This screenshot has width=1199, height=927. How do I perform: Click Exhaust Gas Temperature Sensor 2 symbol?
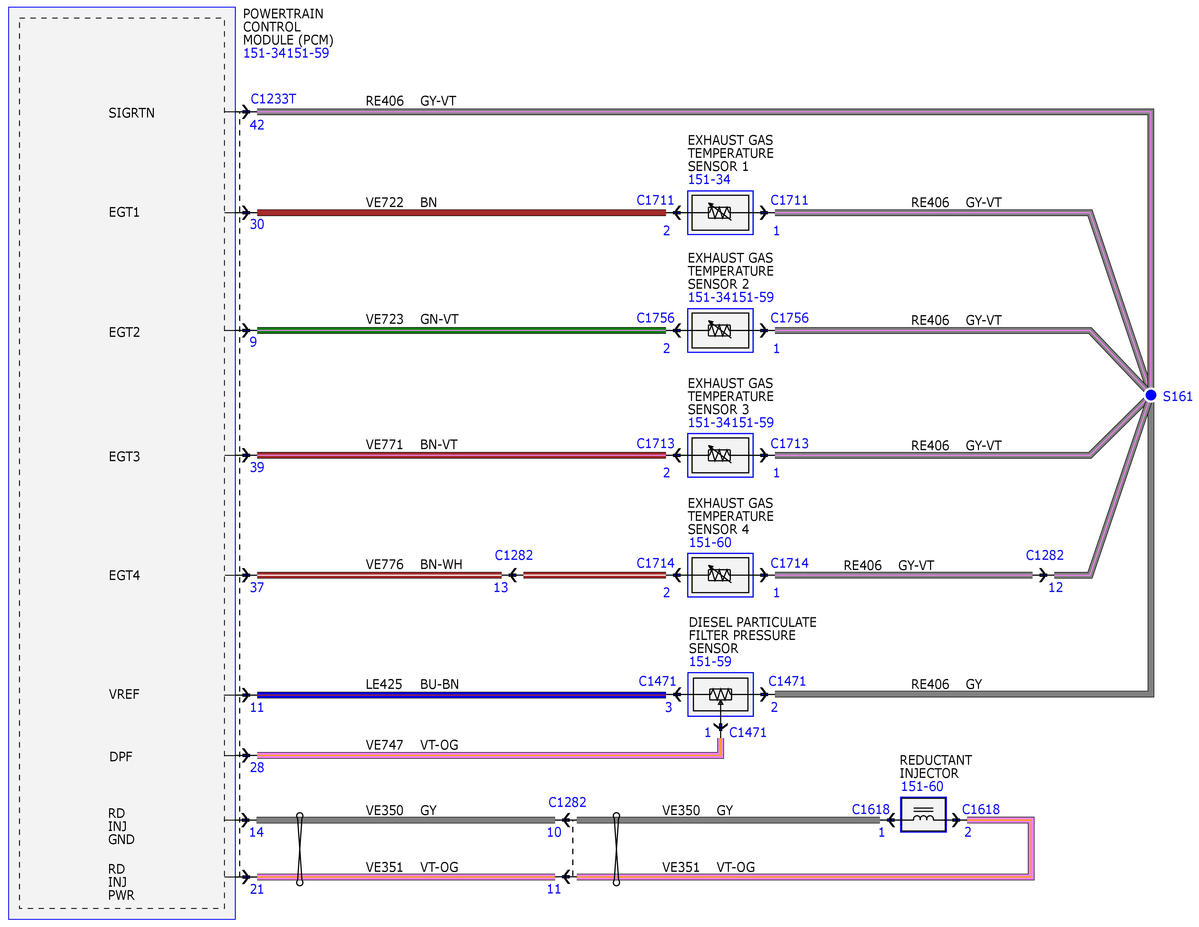(720, 330)
